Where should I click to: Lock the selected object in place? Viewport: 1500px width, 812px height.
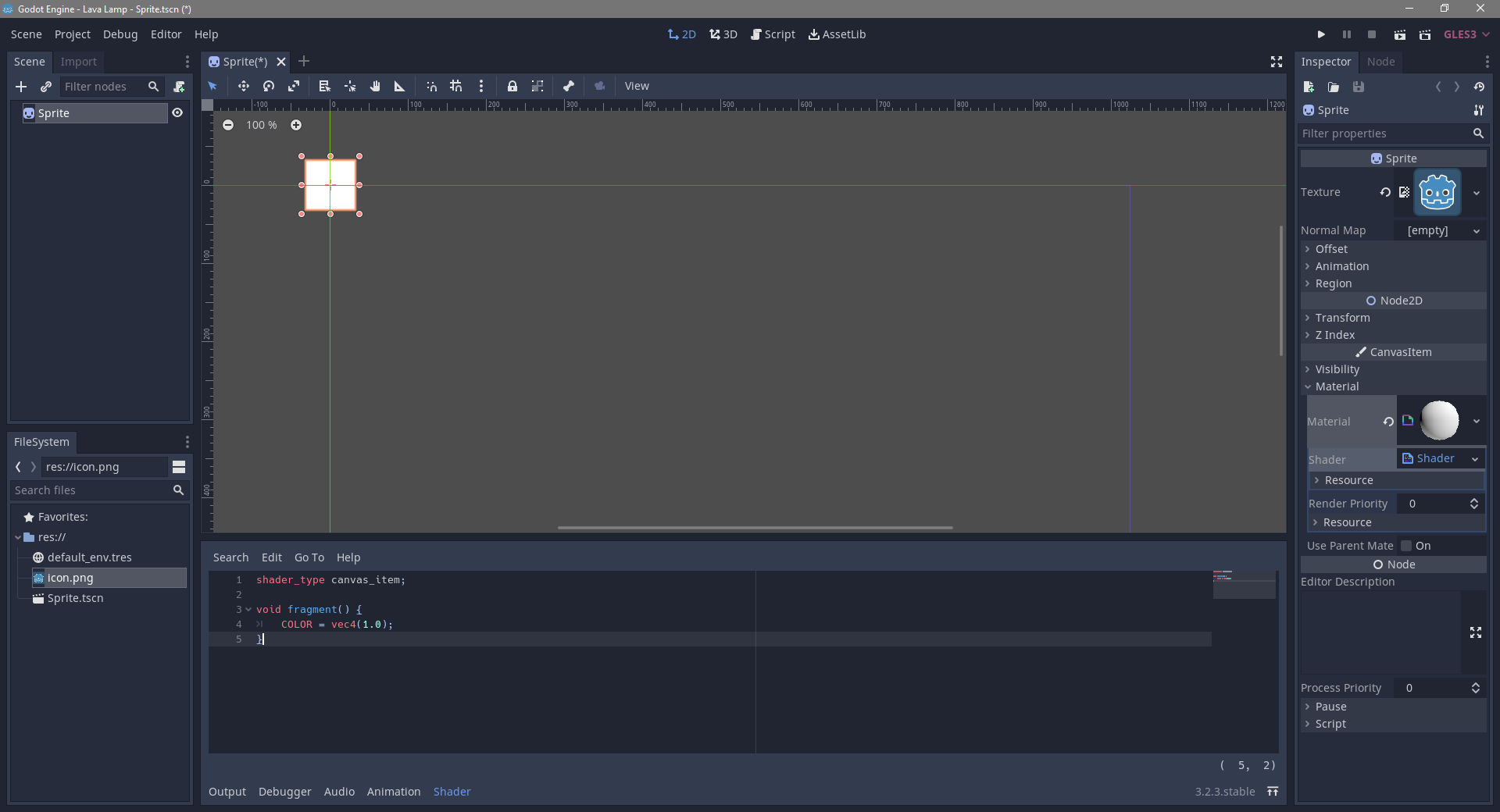click(512, 86)
